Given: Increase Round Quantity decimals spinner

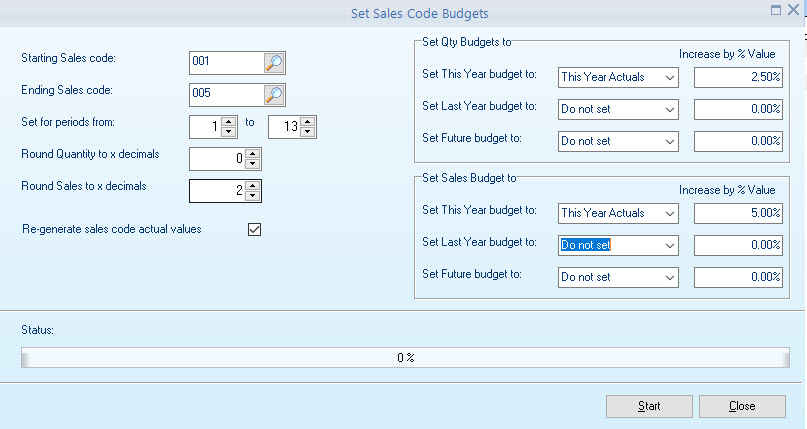Looking at the screenshot, I should point(252,154).
